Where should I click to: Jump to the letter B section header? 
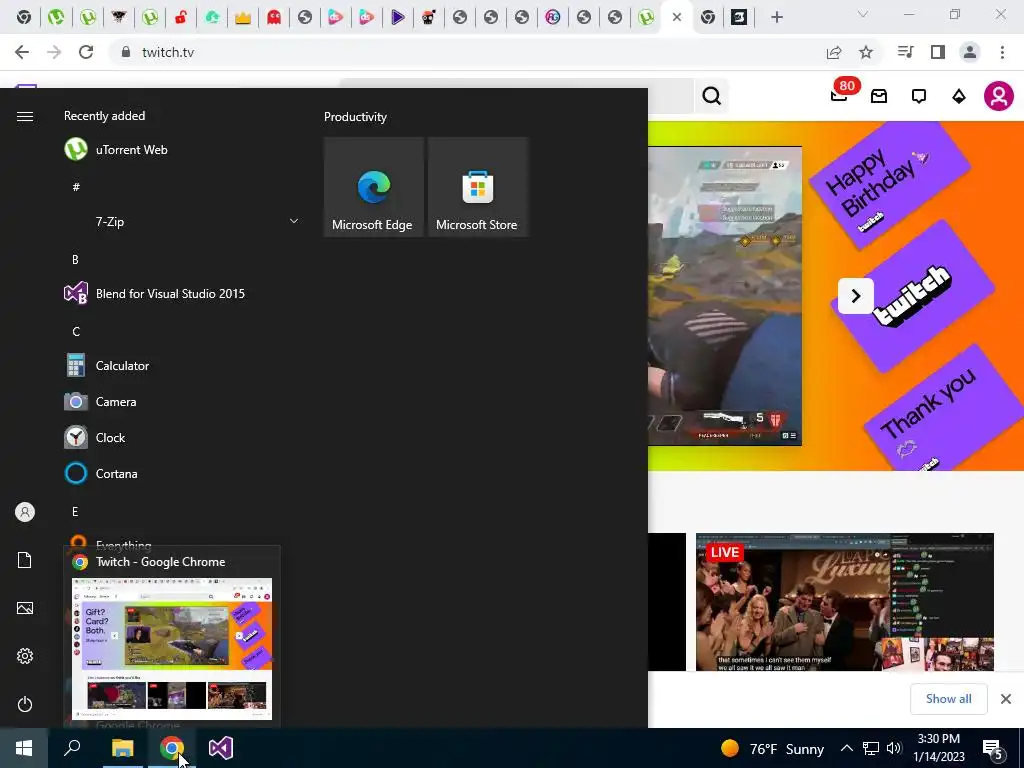tap(75, 259)
